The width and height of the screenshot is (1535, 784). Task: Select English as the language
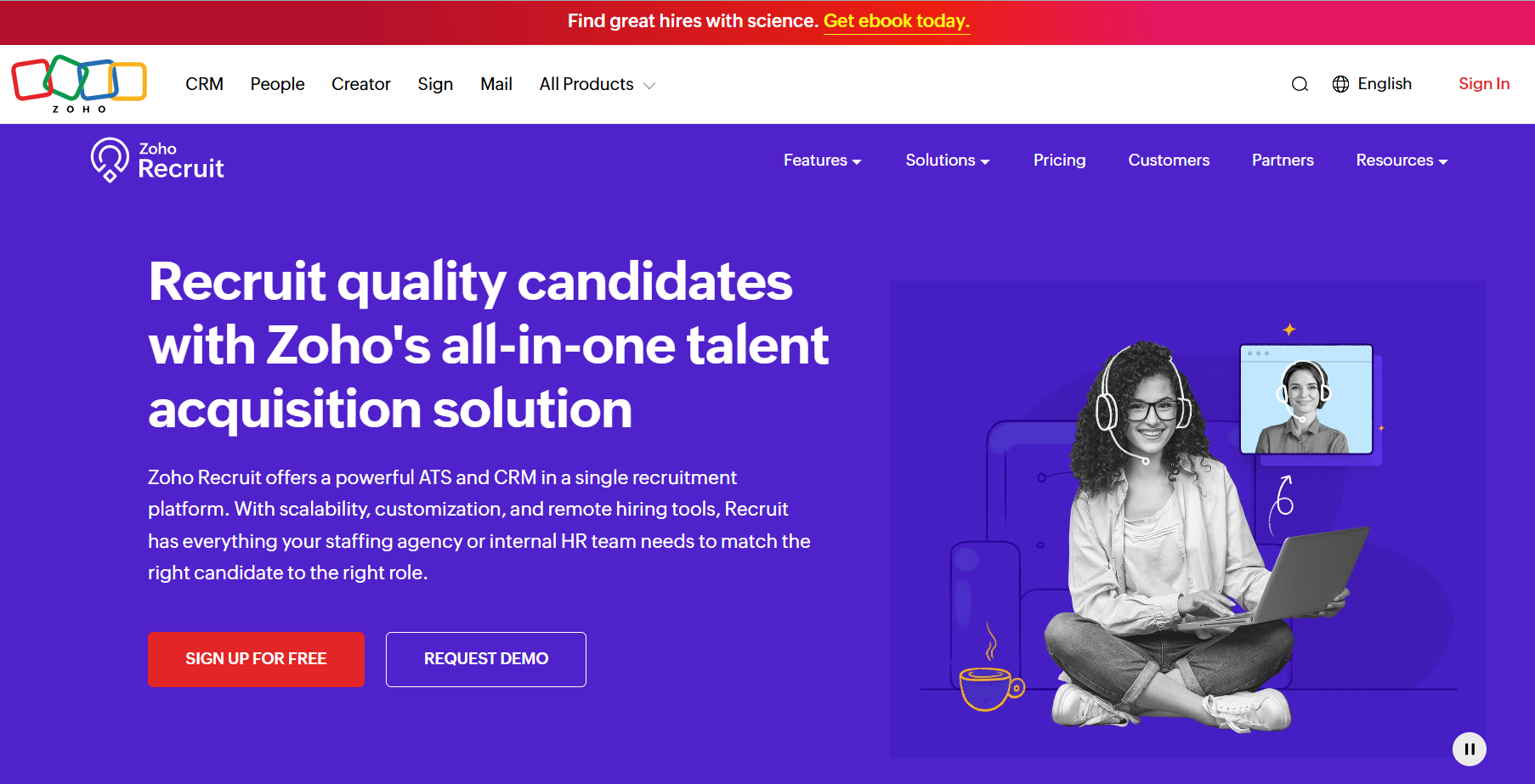[x=1384, y=83]
